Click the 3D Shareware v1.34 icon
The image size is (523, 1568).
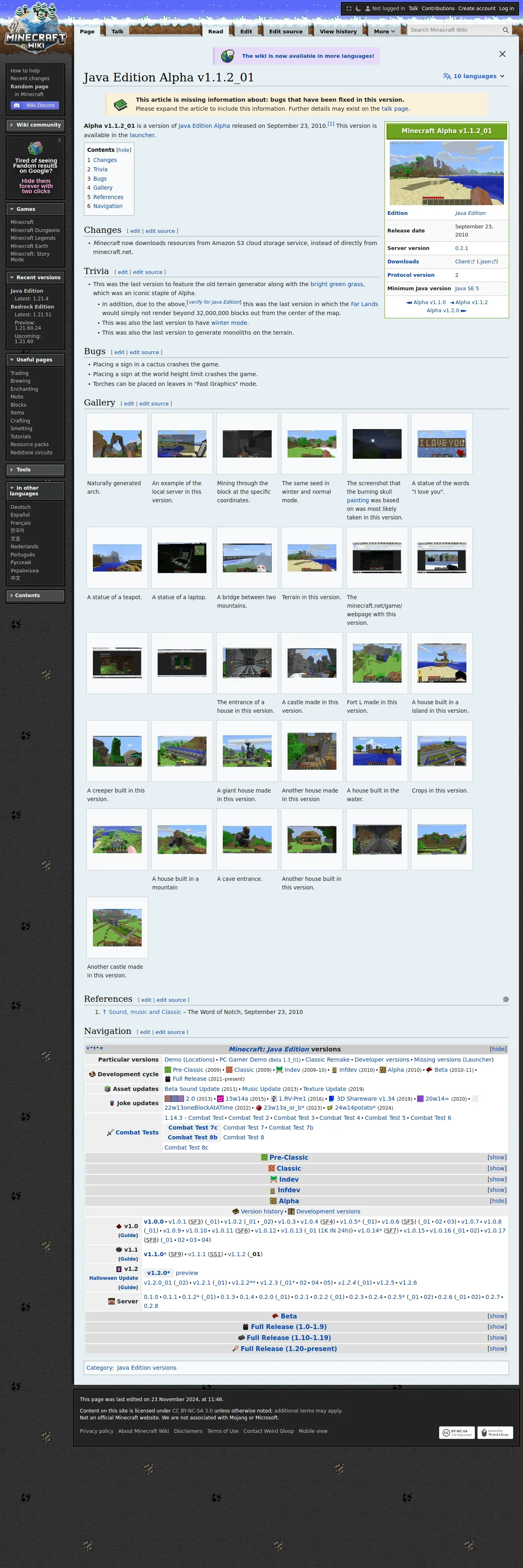[x=332, y=1099]
